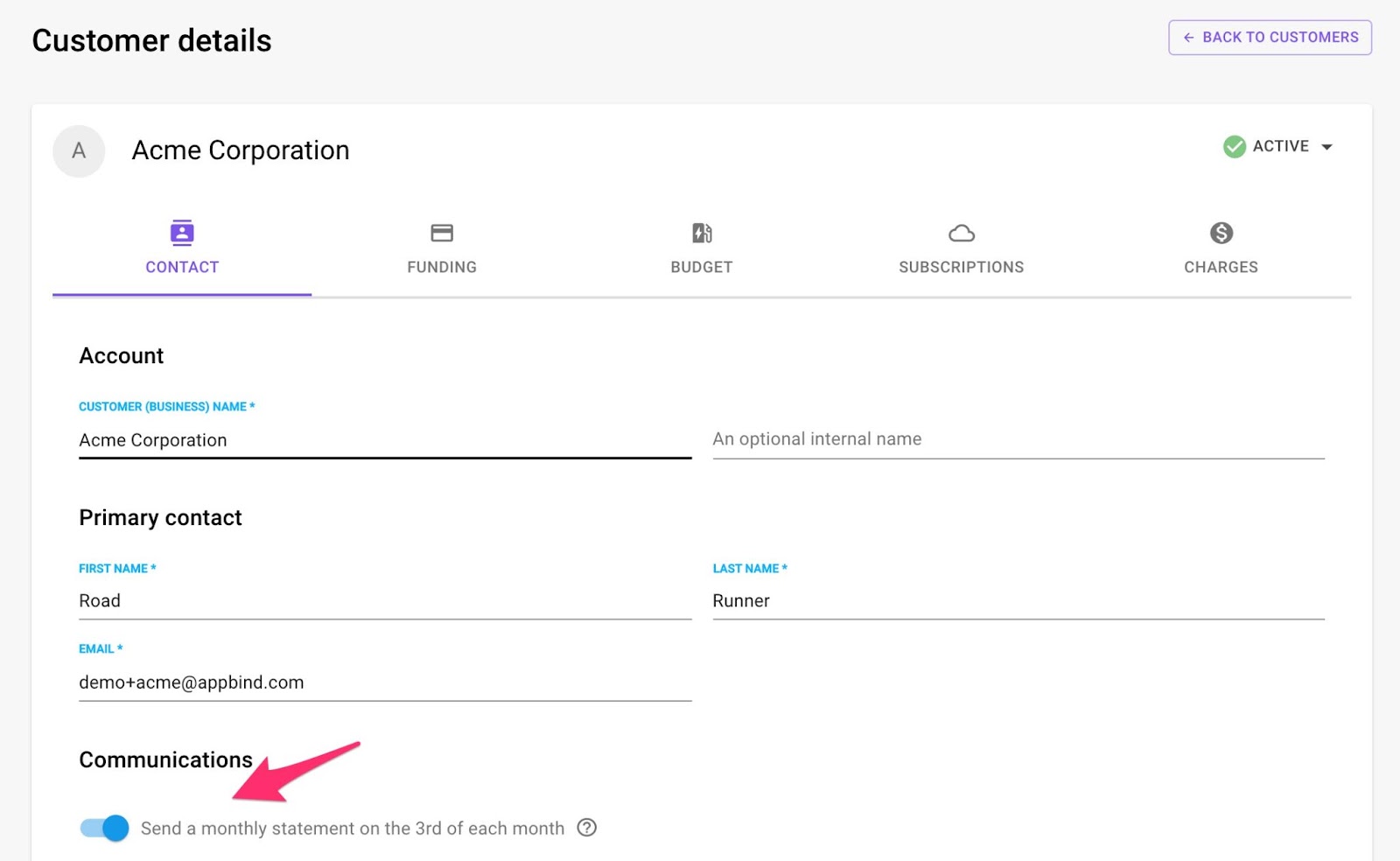The image size is (1400, 861).
Task: Click the contact card icon
Action: coord(182,233)
